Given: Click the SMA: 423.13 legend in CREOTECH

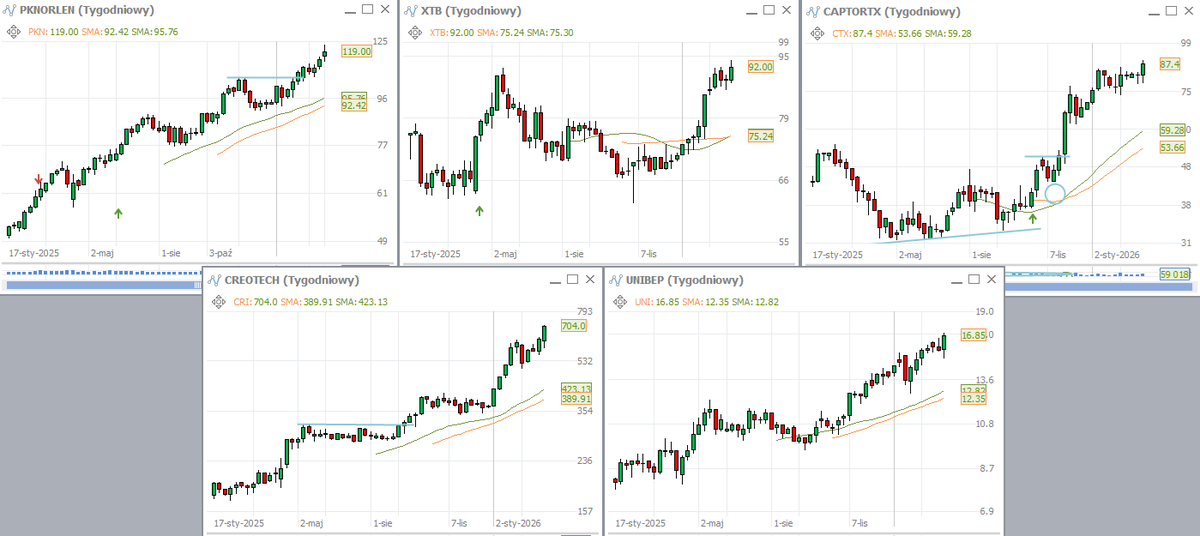Looking at the screenshot, I should click(362, 301).
